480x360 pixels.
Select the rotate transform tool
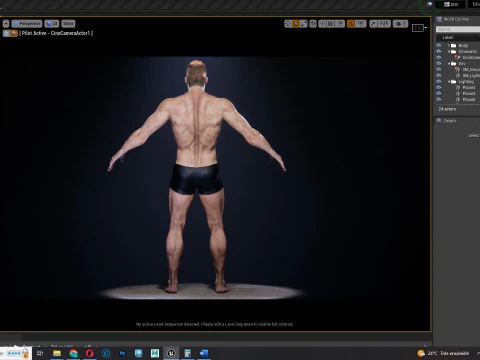296,24
